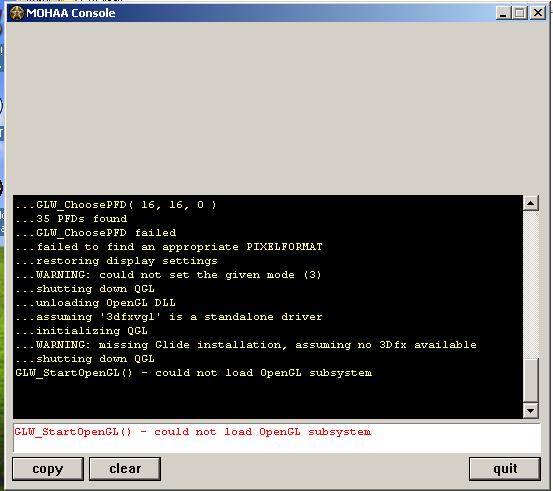Click the GLW_ChoosePFD( 16, 16, 0 ) log line

click(x=116, y=205)
